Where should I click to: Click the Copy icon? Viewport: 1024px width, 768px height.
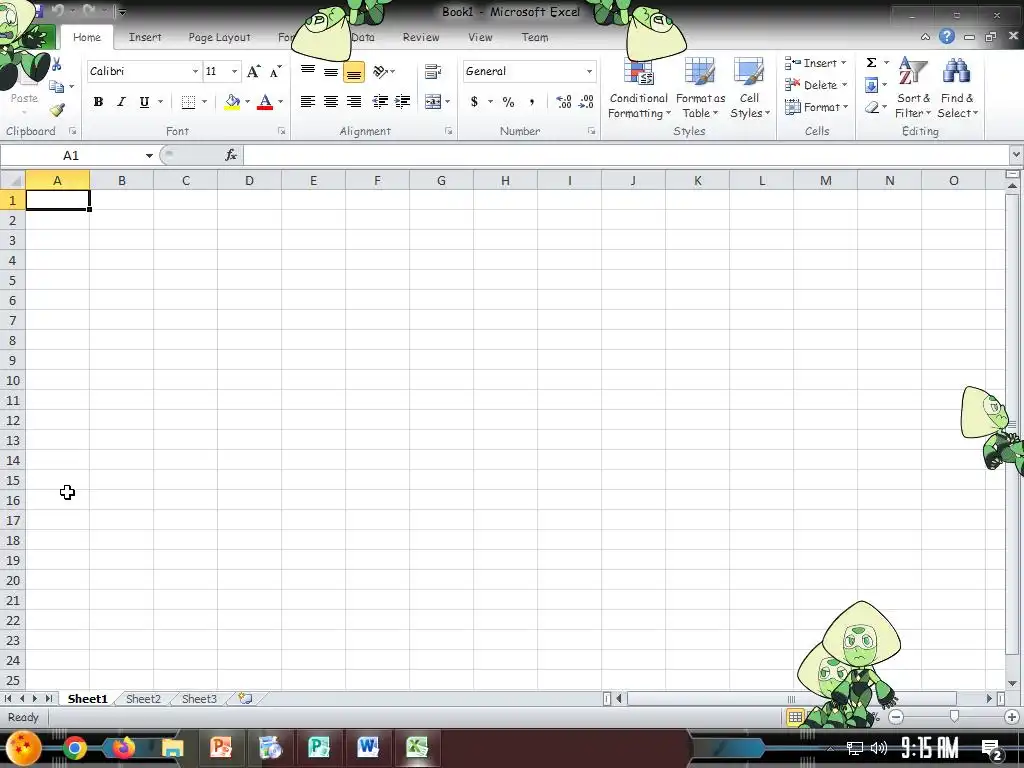(56, 86)
